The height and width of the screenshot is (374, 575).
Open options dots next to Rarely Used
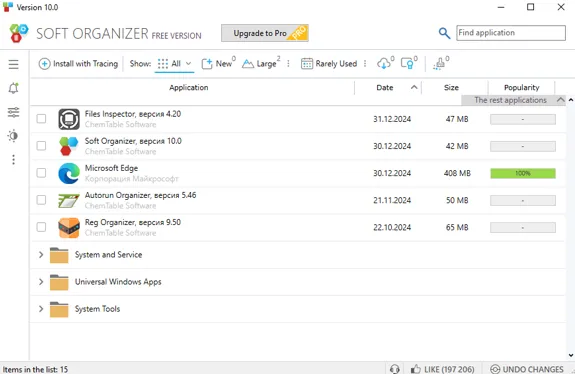tap(365, 64)
